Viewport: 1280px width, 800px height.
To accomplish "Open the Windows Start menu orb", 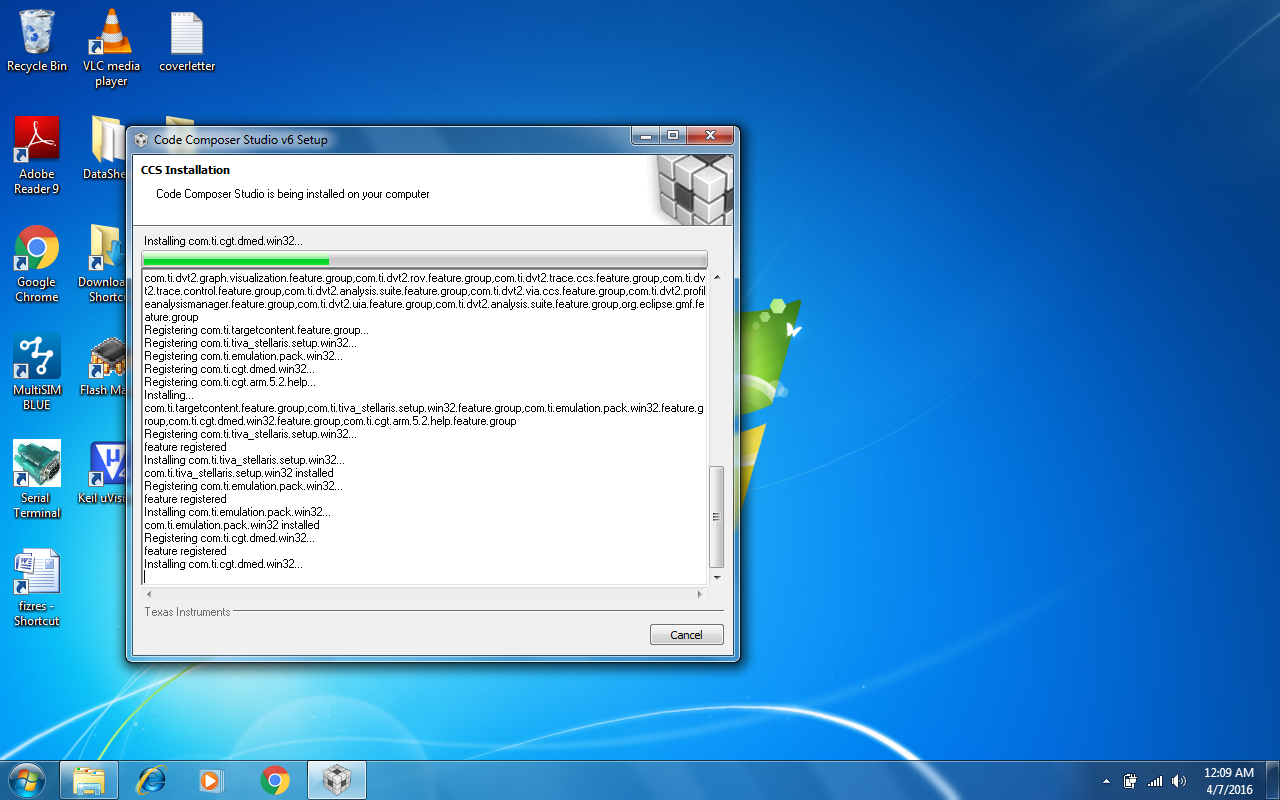I will [26, 780].
